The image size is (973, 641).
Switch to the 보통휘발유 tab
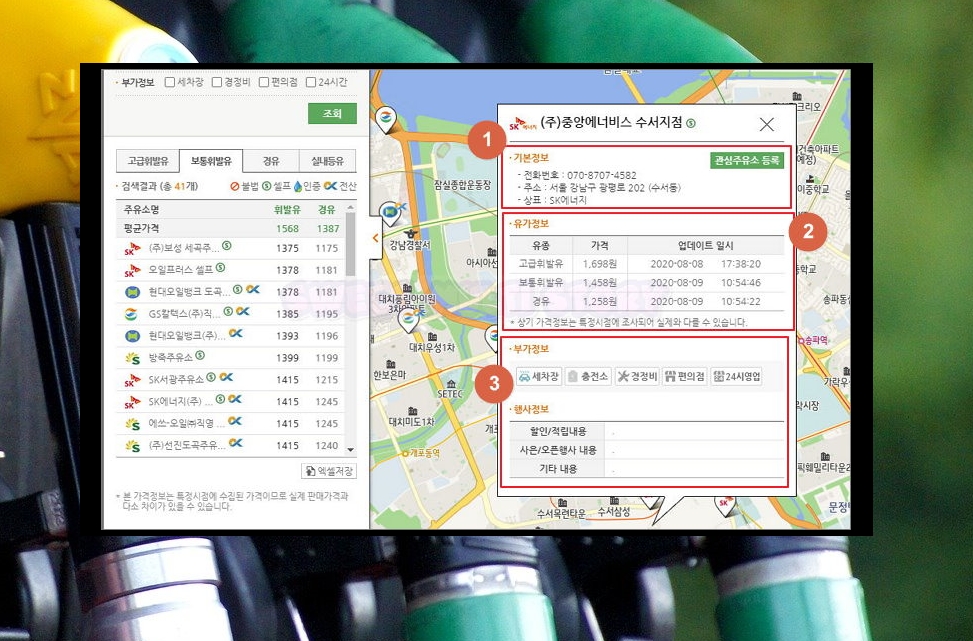click(211, 161)
